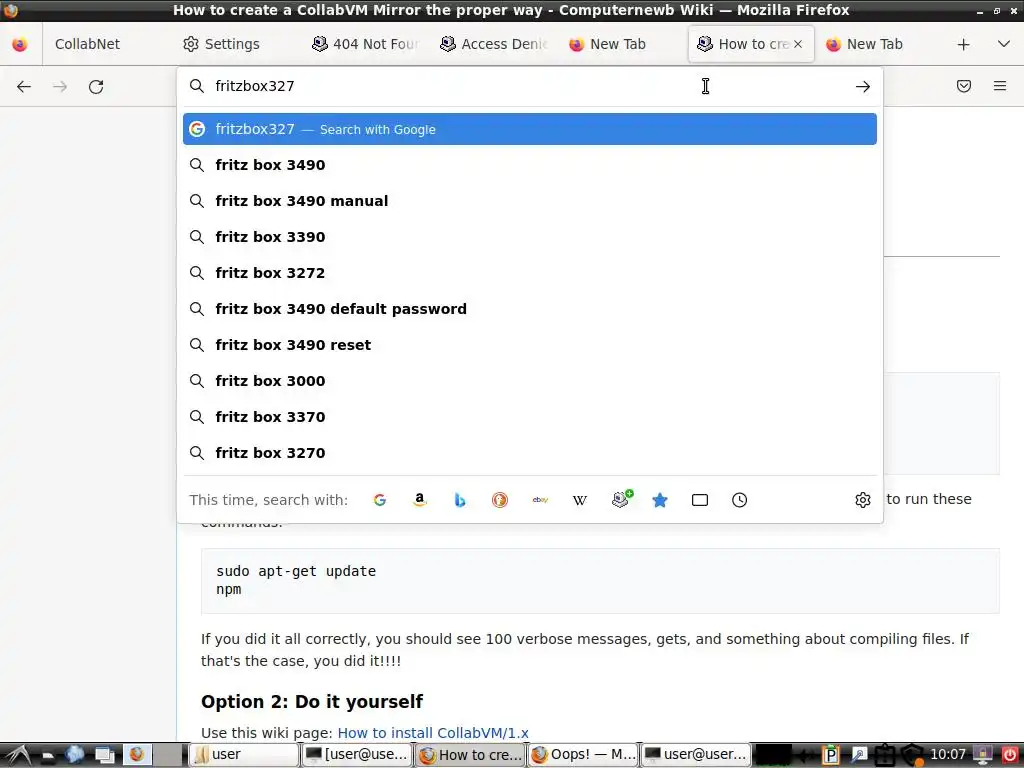Search with eBay one-off engine icon
1024x768 pixels.
click(x=540, y=500)
